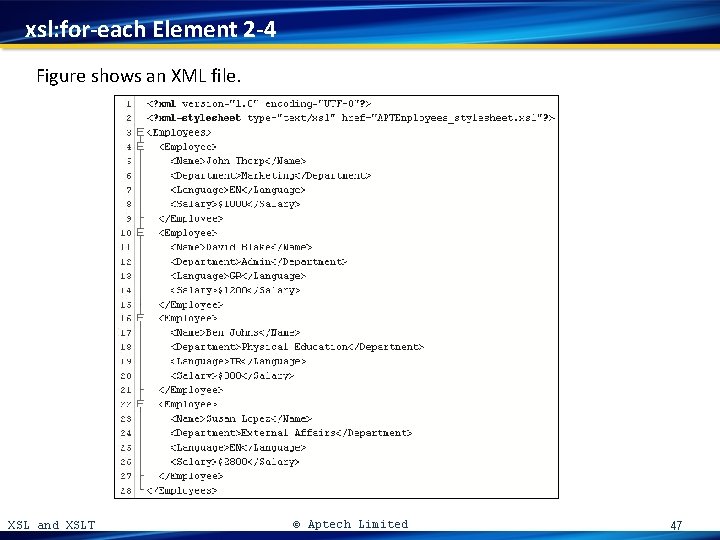This screenshot has width=720, height=540.
Task: Click the closing </Employees> tag on line 28
Action: [x=182, y=490]
